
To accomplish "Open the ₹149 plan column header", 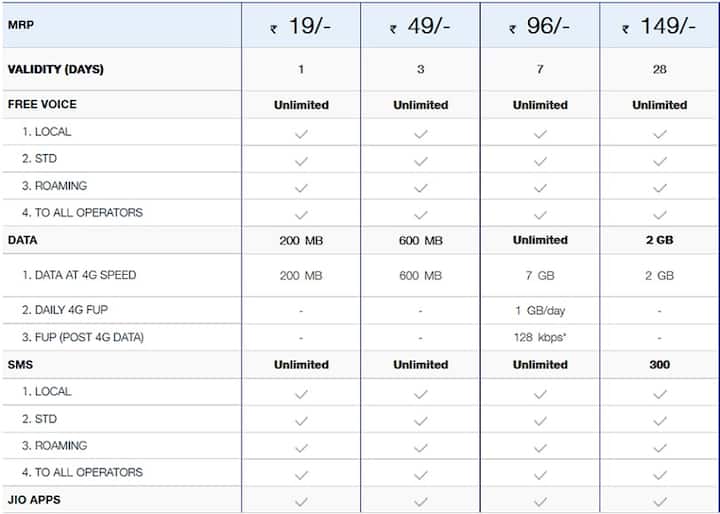I will click(x=659, y=26).
